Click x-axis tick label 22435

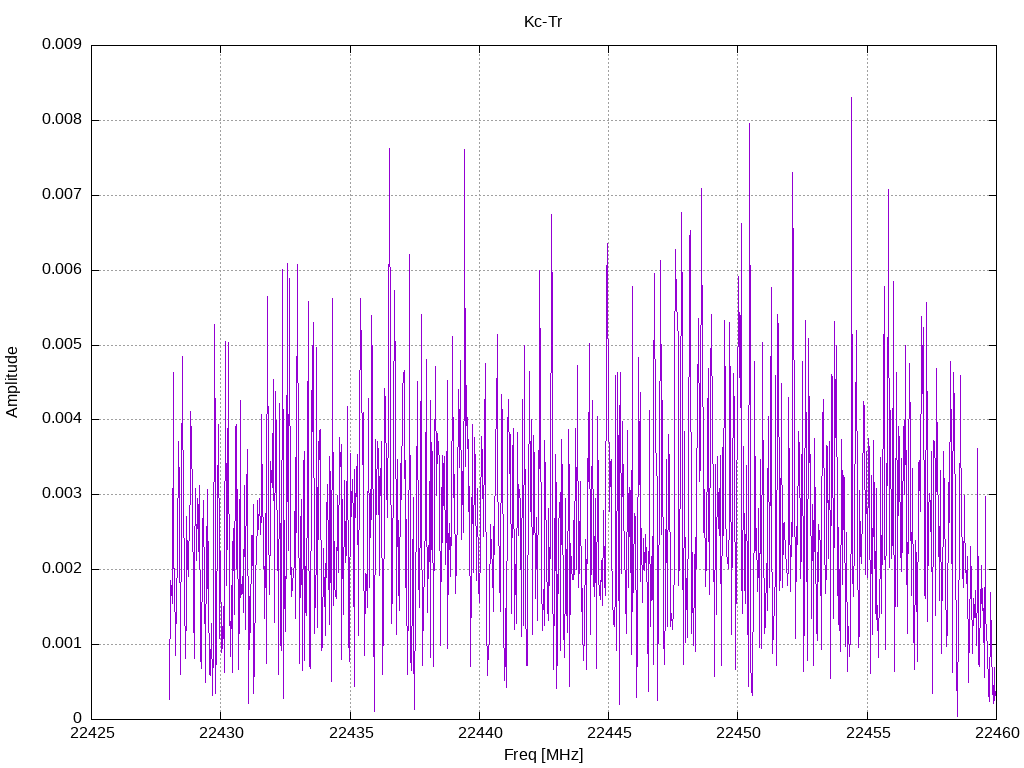tap(351, 733)
